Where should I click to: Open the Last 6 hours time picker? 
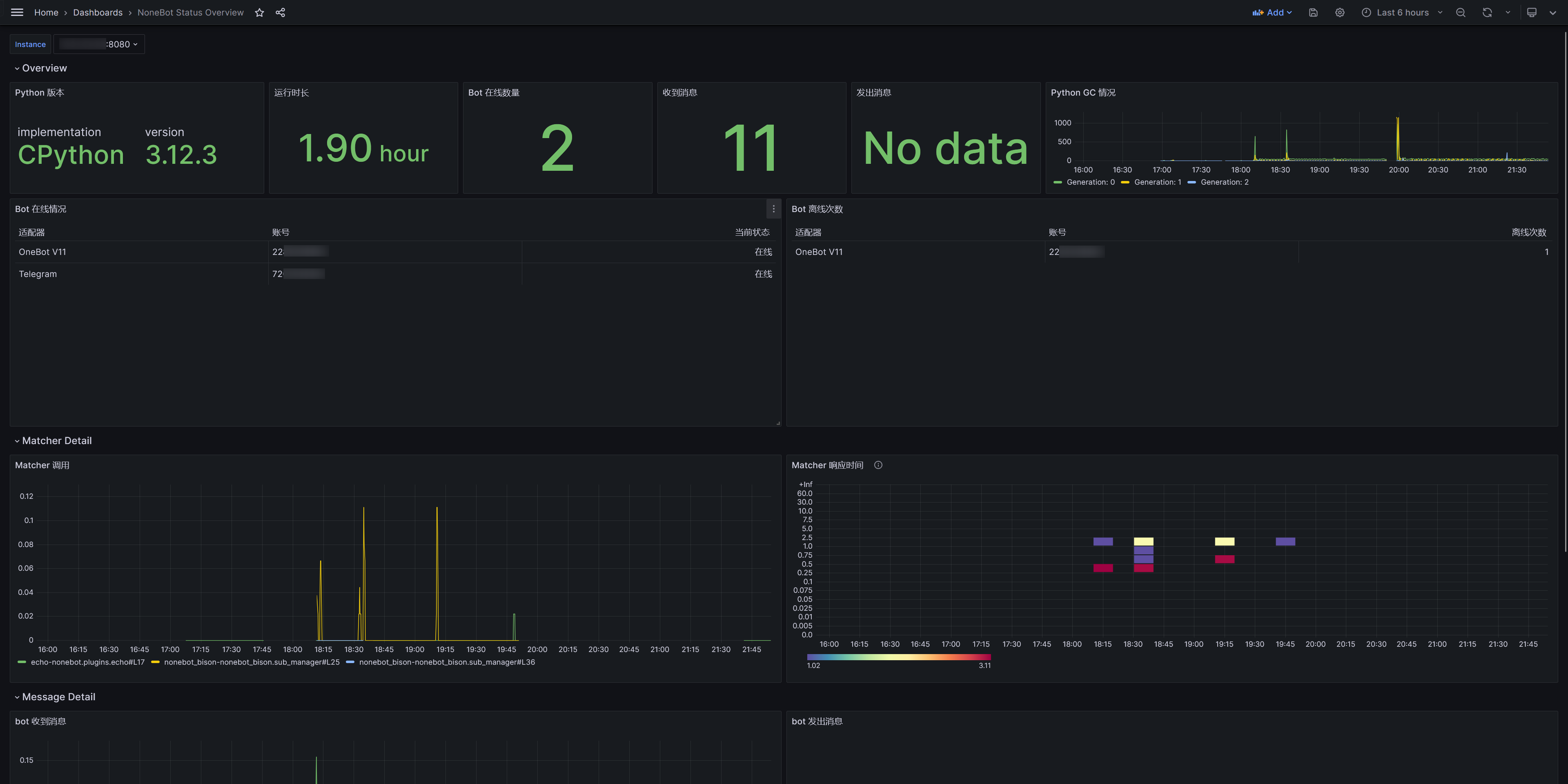tap(1403, 12)
